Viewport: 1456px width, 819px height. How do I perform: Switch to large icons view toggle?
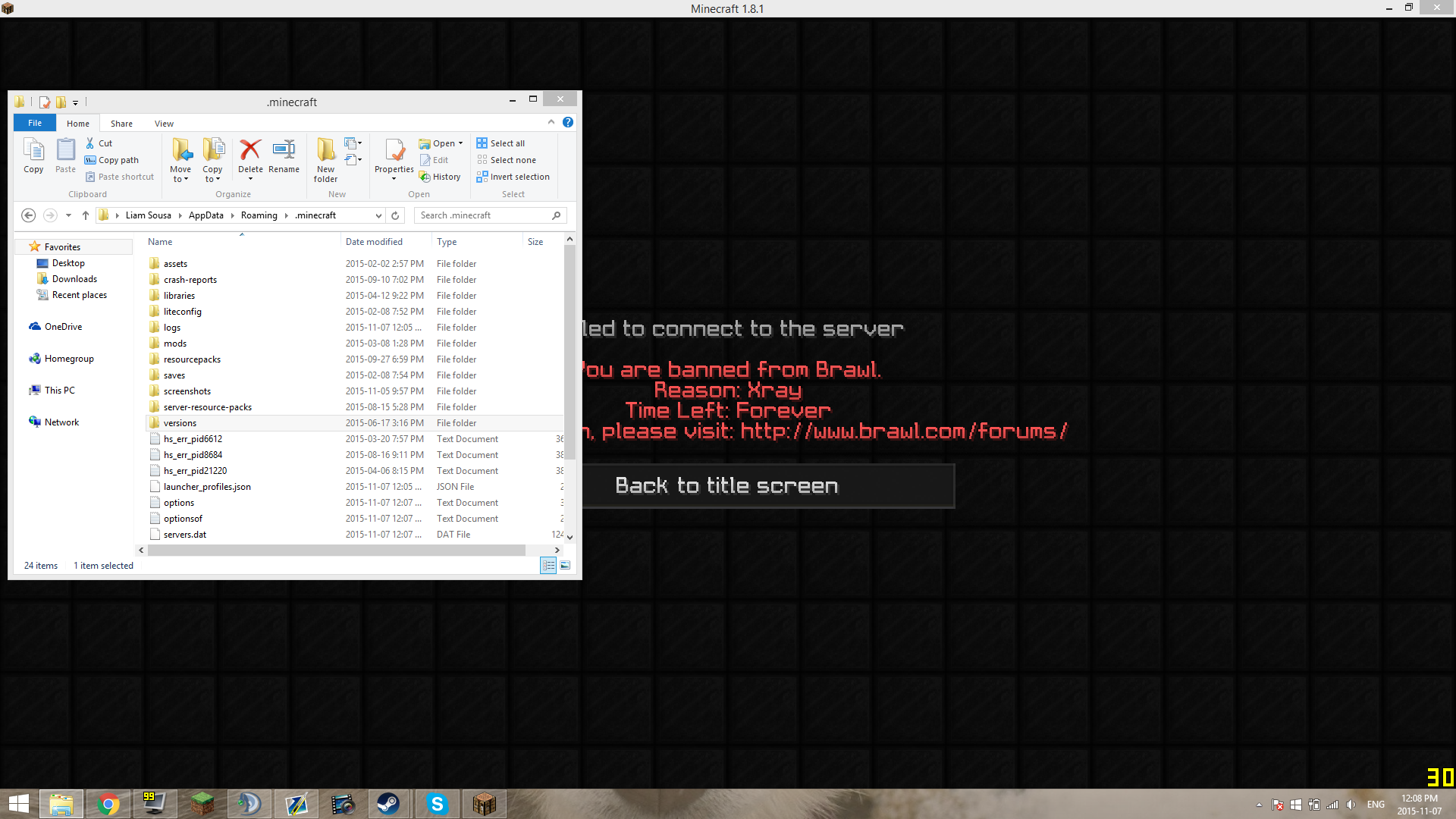565,566
